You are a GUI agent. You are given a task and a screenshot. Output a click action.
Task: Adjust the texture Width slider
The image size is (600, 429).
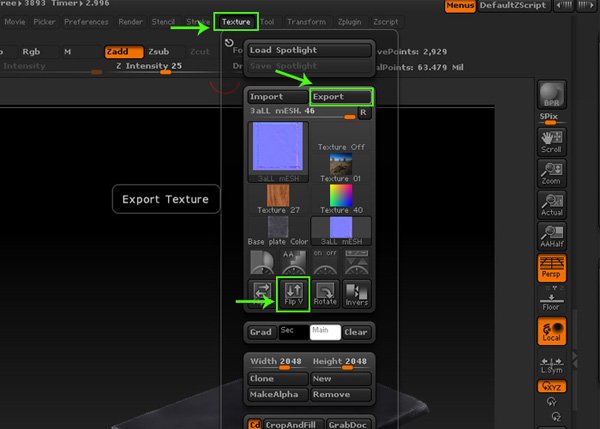pyautogui.click(x=278, y=362)
